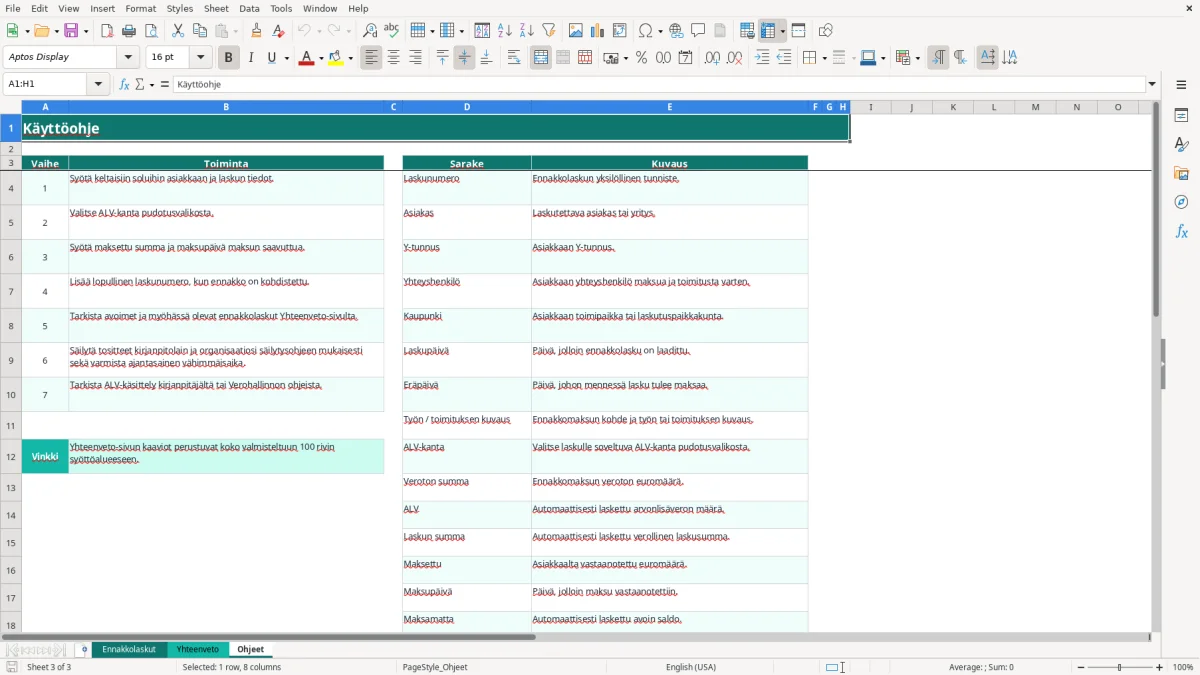Clear direct formatting
Screen dimensions: 1200x675
tap(278, 31)
